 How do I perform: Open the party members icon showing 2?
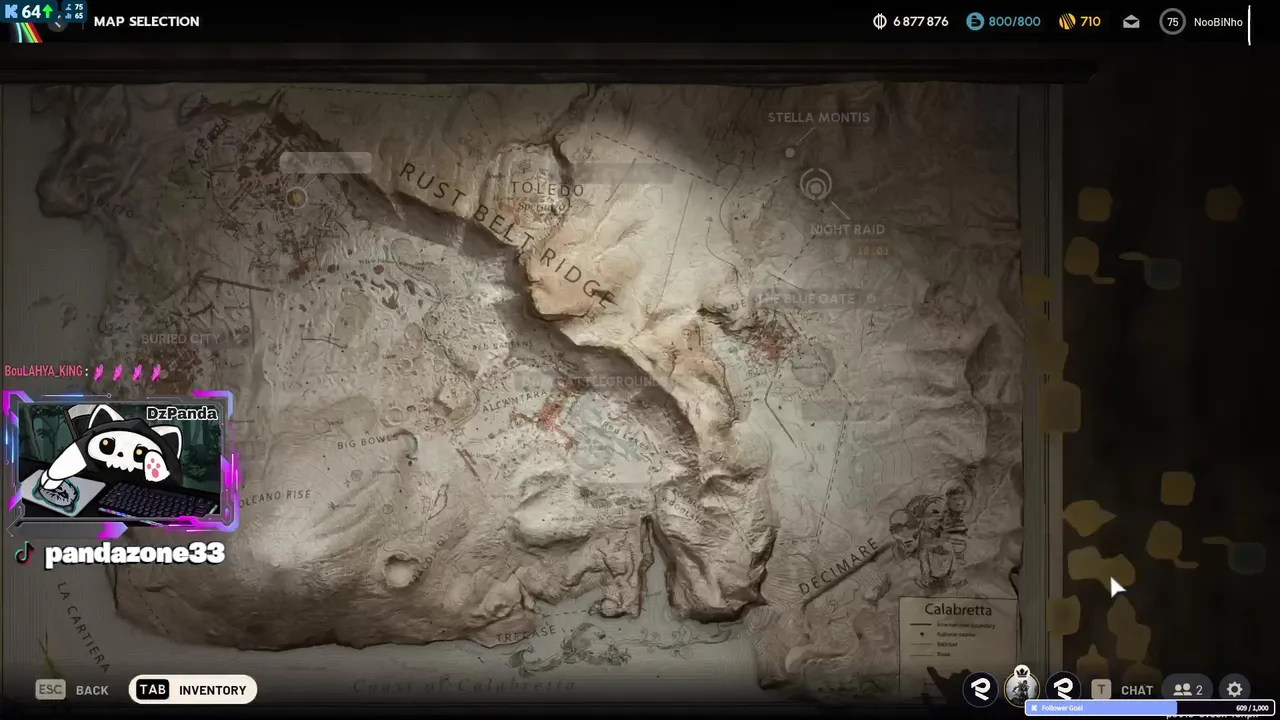[1188, 689]
